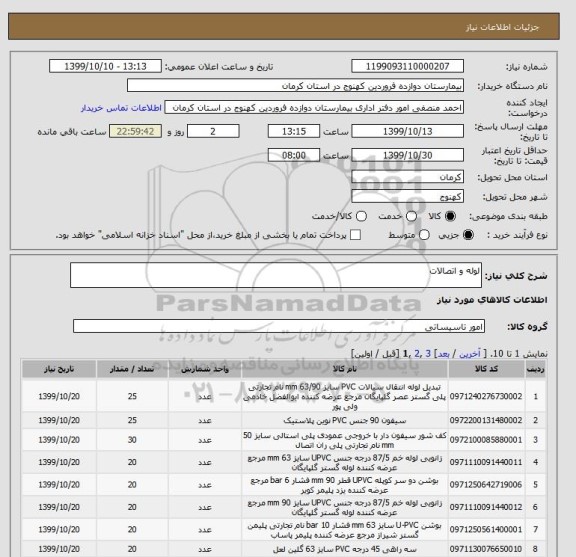576x557 pixels.
Task: Go to the بعد page link
Action: 443,354
